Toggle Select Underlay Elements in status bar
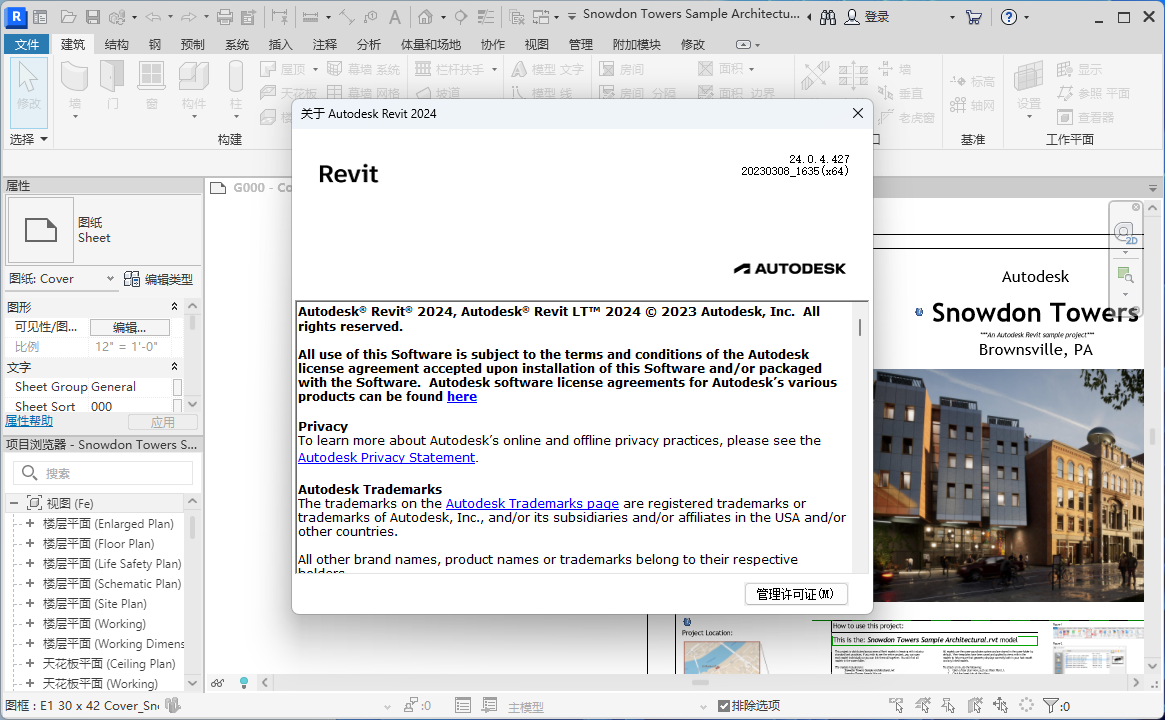Image resolution: width=1165 pixels, height=720 pixels. click(x=923, y=705)
